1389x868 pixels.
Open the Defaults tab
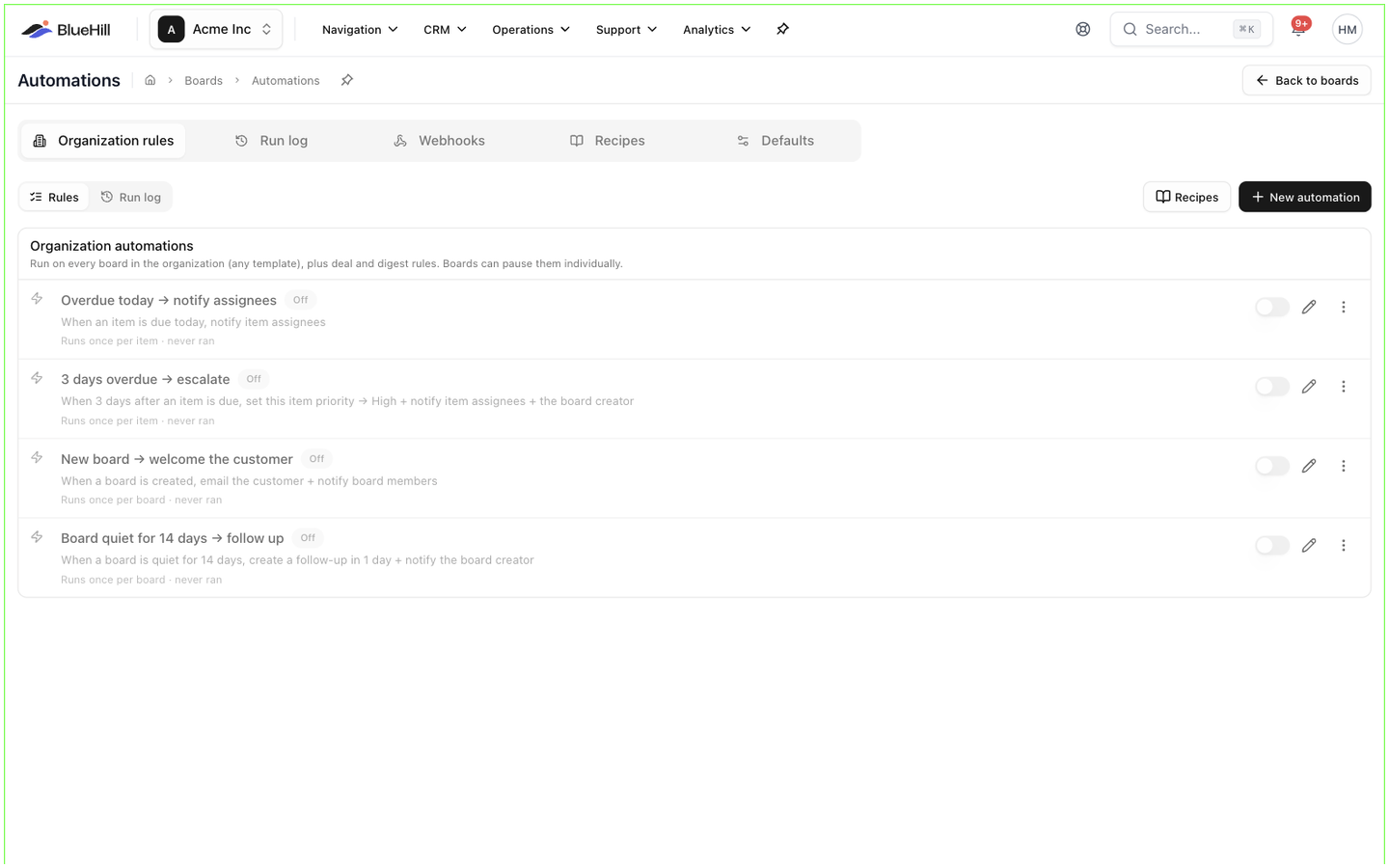(x=775, y=141)
